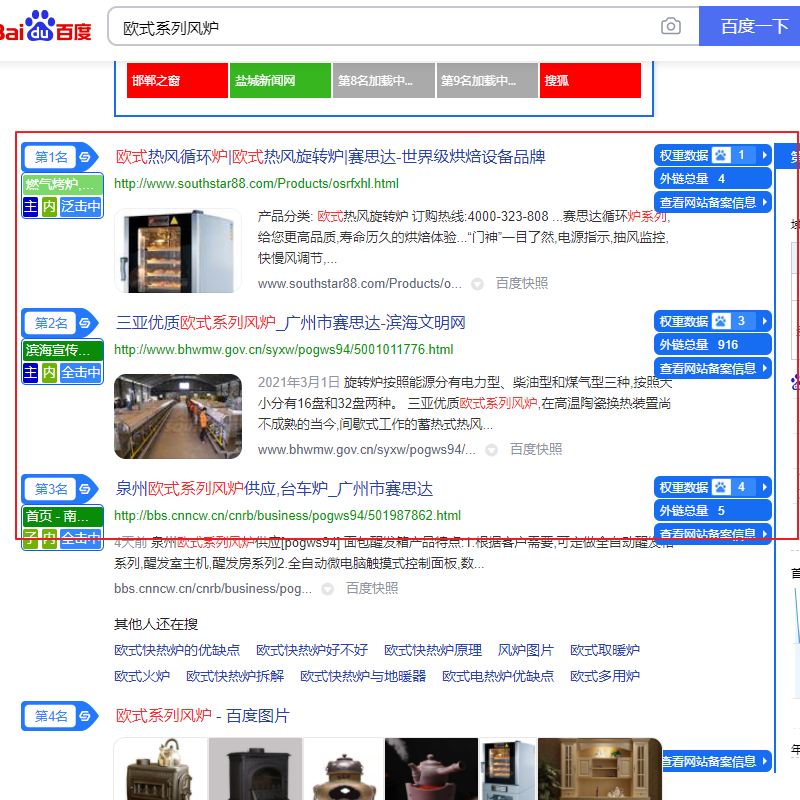Open related search 欧式电热炉优缺点
800x800 pixels.
pos(497,676)
